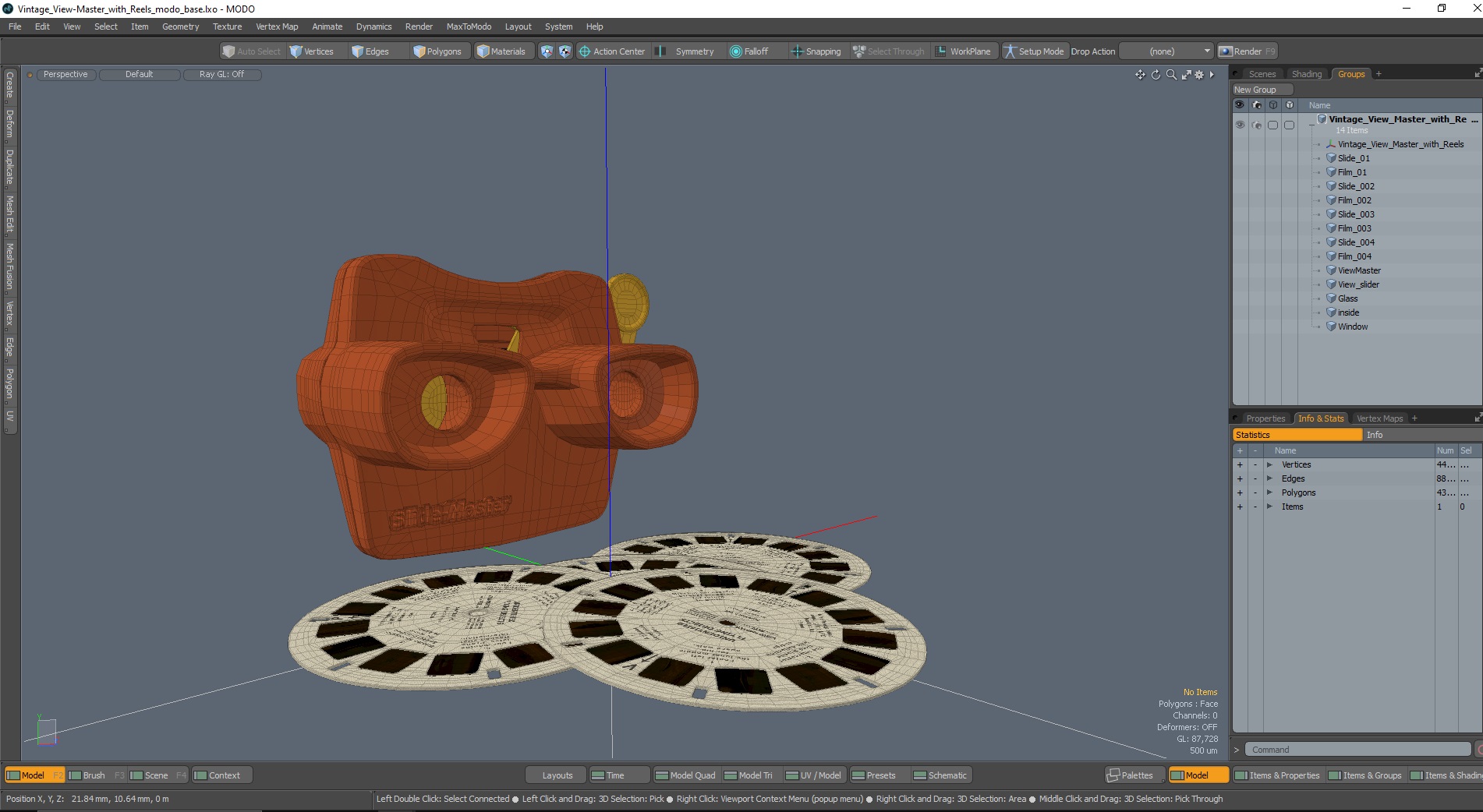Open the MaxToModo menu
The image size is (1483, 812).
click(469, 26)
